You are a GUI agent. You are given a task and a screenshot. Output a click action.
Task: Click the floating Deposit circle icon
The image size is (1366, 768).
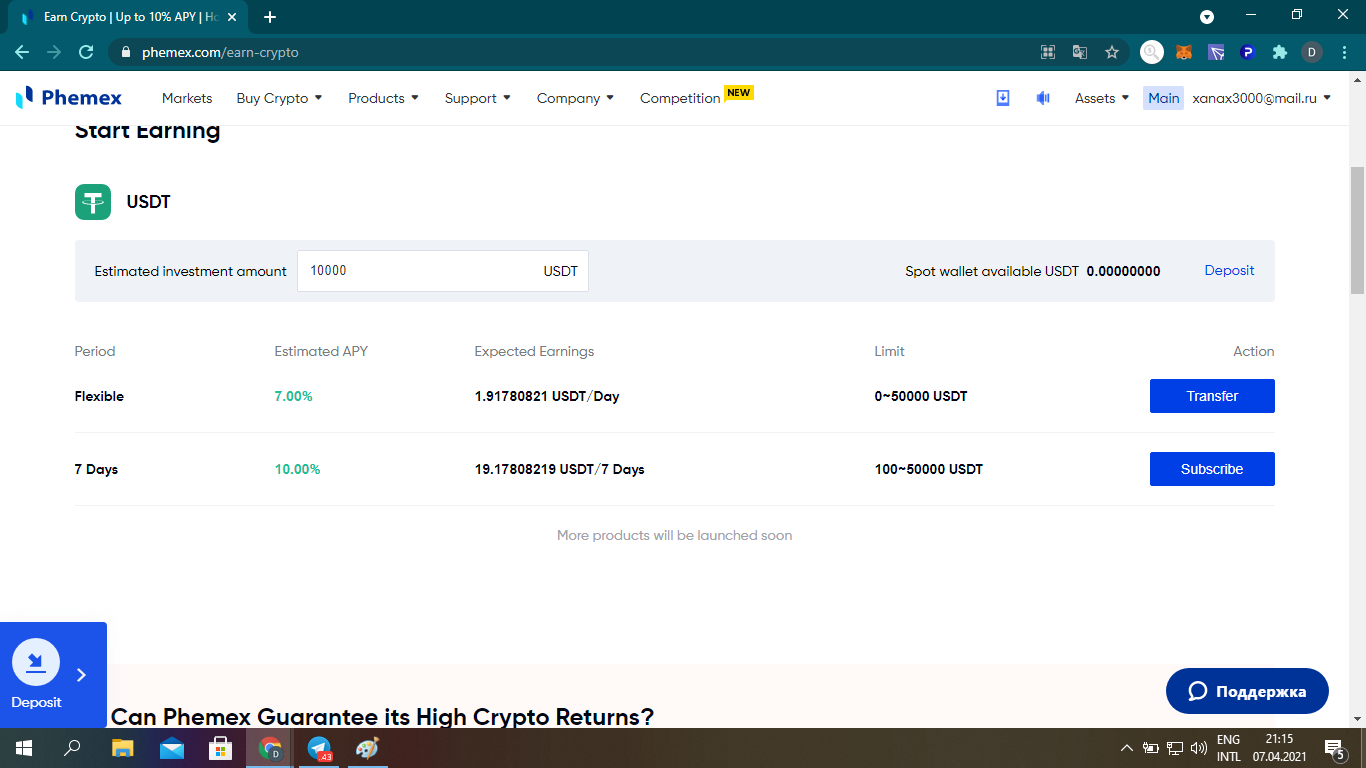click(x=36, y=662)
